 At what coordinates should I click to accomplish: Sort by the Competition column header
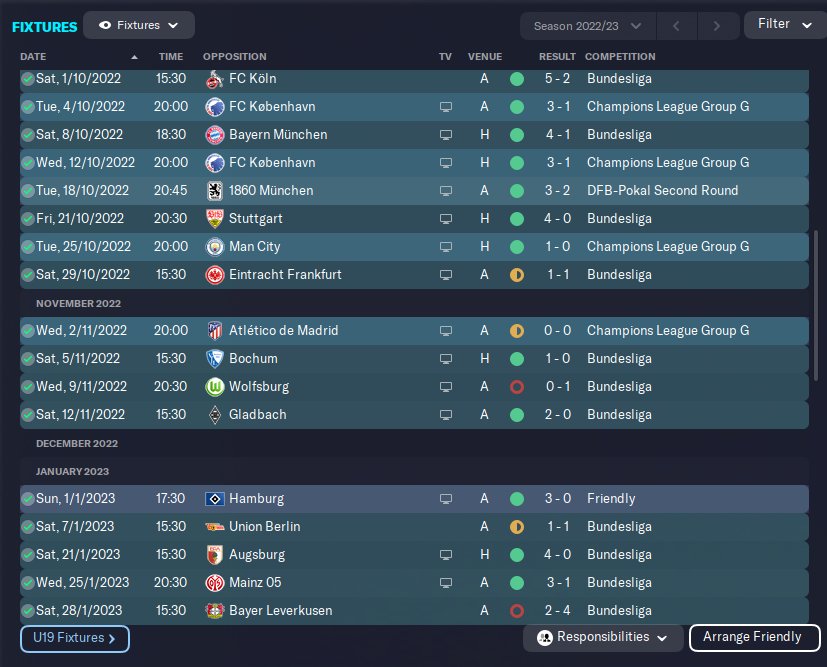[x=620, y=56]
